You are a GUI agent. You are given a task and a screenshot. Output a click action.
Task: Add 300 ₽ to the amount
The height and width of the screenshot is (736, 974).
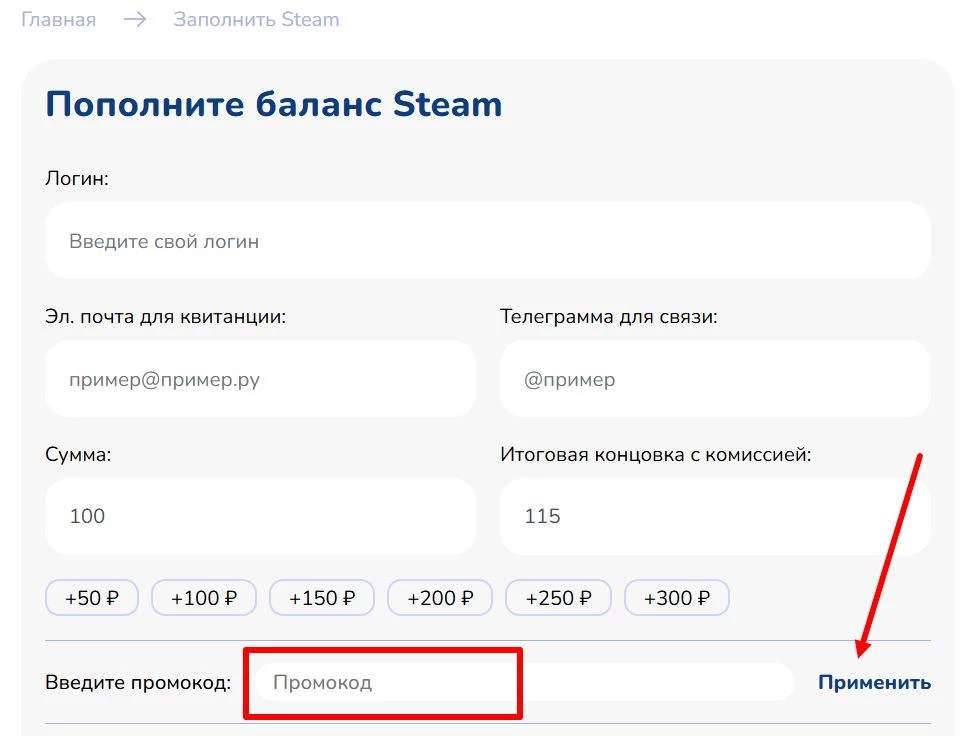[x=676, y=597]
